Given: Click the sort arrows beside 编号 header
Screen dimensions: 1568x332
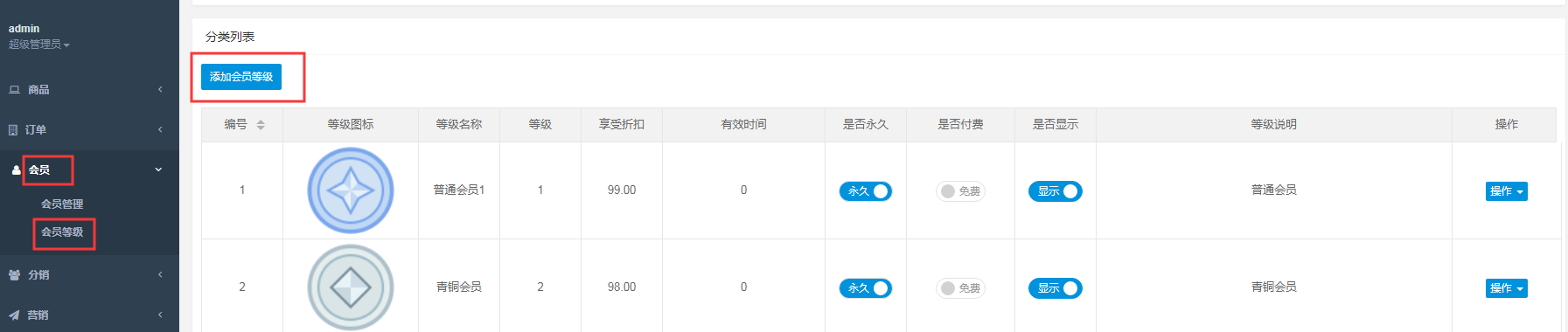Looking at the screenshot, I should (x=261, y=125).
